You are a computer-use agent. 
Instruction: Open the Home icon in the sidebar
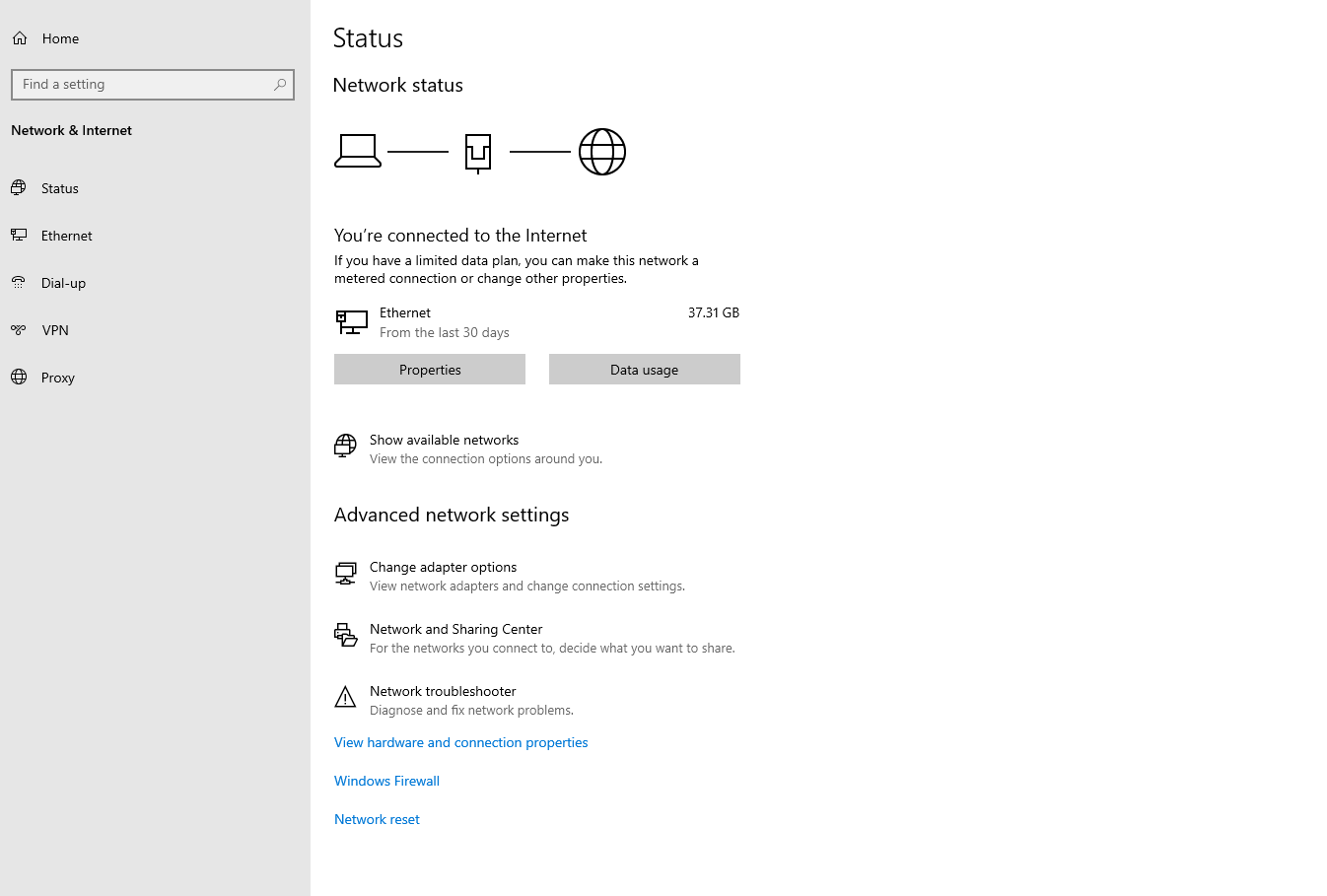pyautogui.click(x=19, y=37)
